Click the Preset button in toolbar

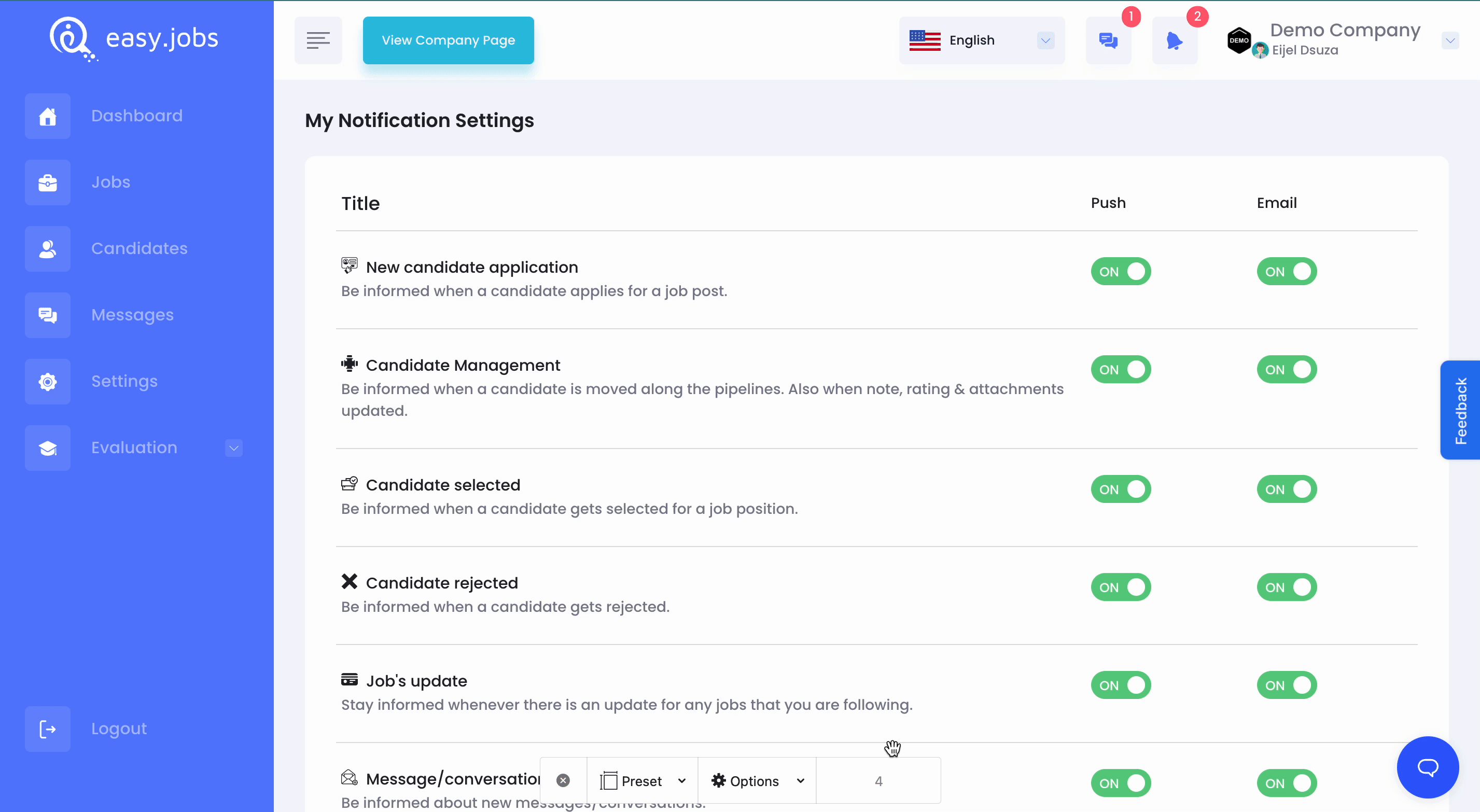pyautogui.click(x=642, y=781)
